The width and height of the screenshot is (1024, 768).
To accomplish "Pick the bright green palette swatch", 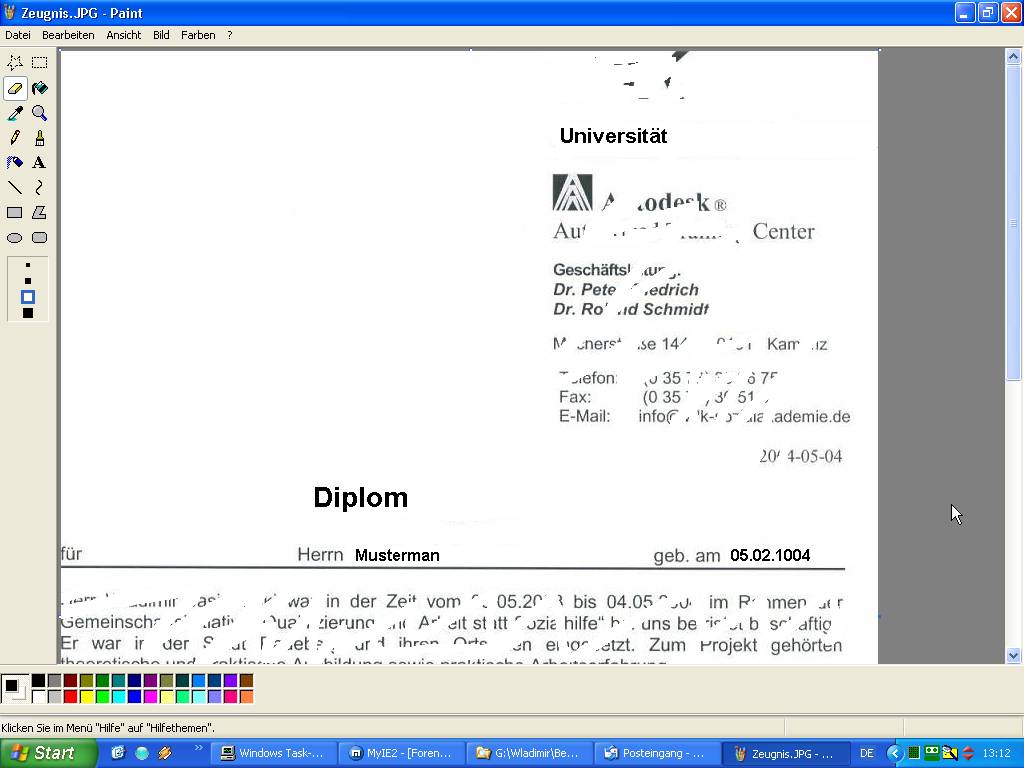I will [103, 697].
